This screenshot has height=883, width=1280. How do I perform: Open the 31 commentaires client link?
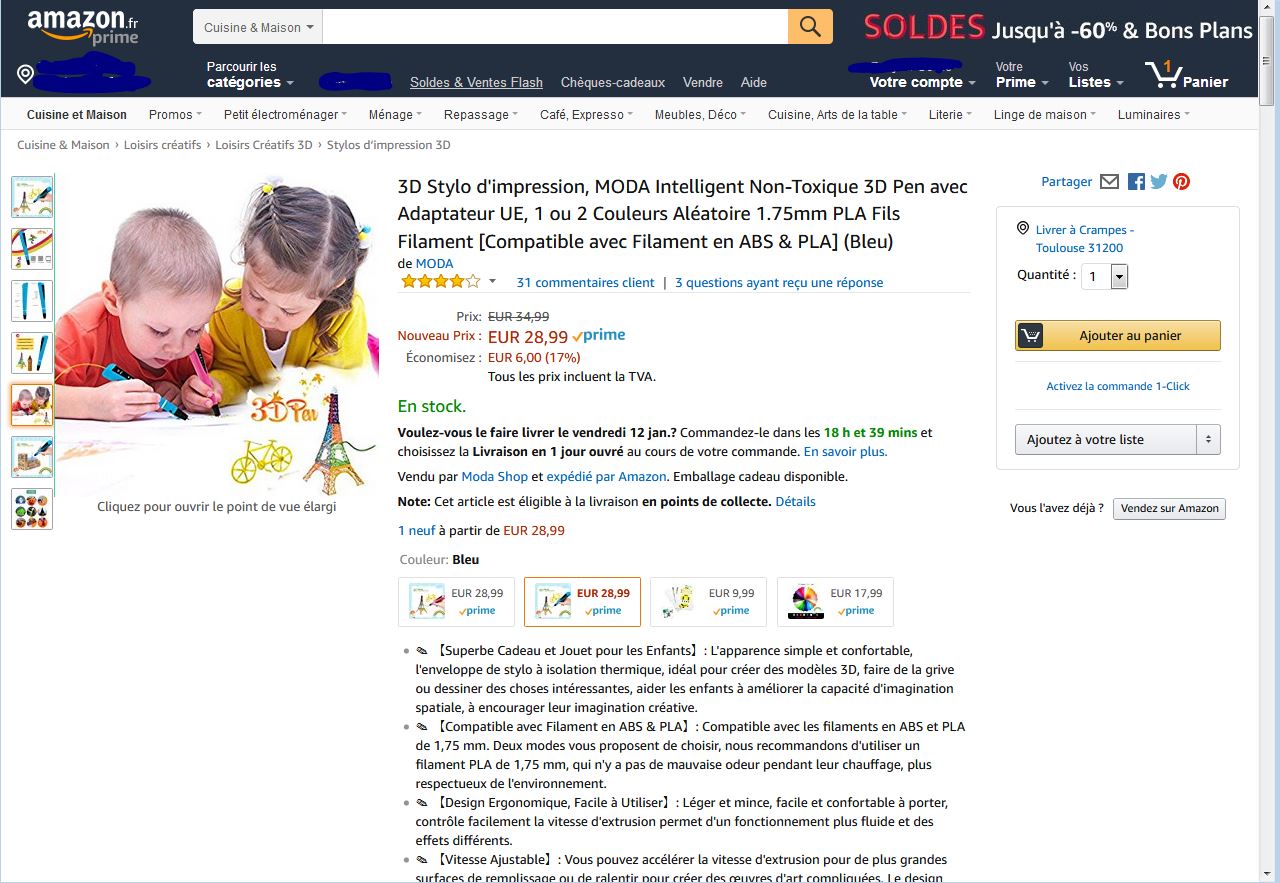585,282
